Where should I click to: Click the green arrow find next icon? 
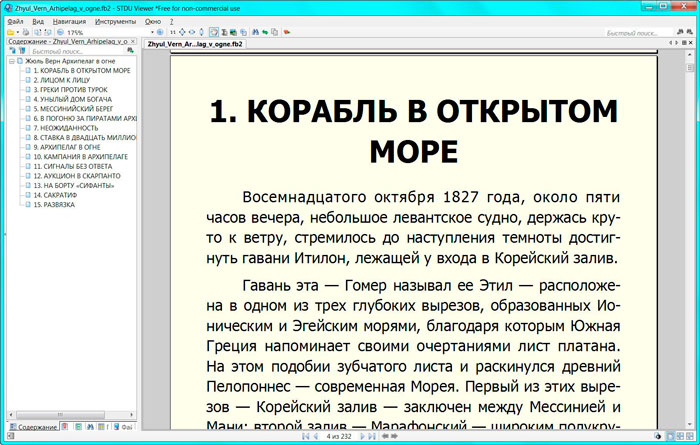pos(265,32)
